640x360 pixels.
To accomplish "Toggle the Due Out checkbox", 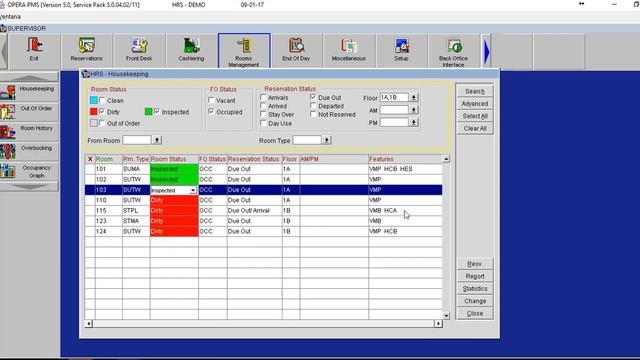I will [313, 98].
